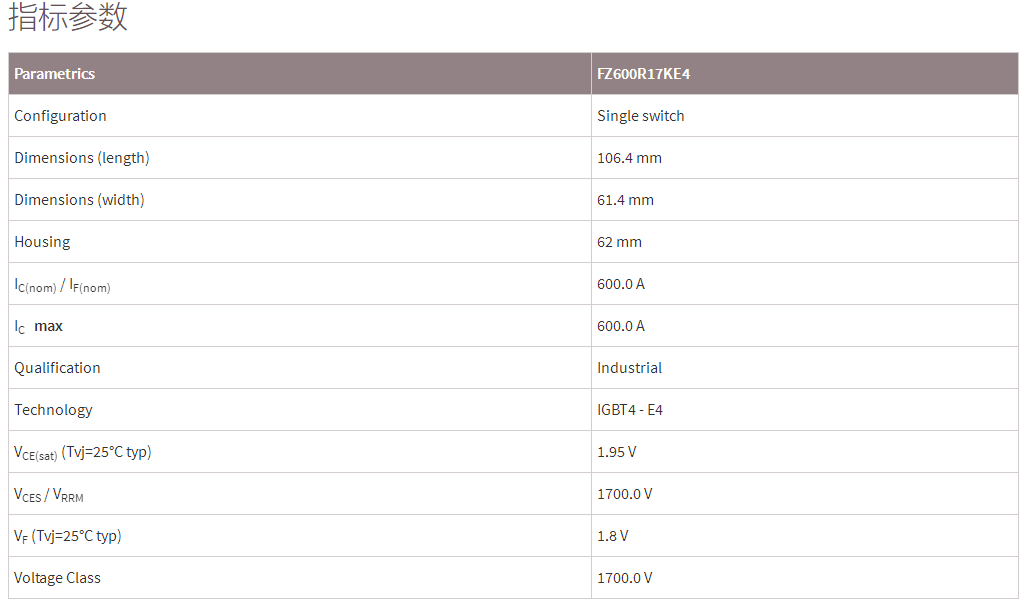Click the 指标参数 section heading
1022x603 pixels.
(x=68, y=18)
